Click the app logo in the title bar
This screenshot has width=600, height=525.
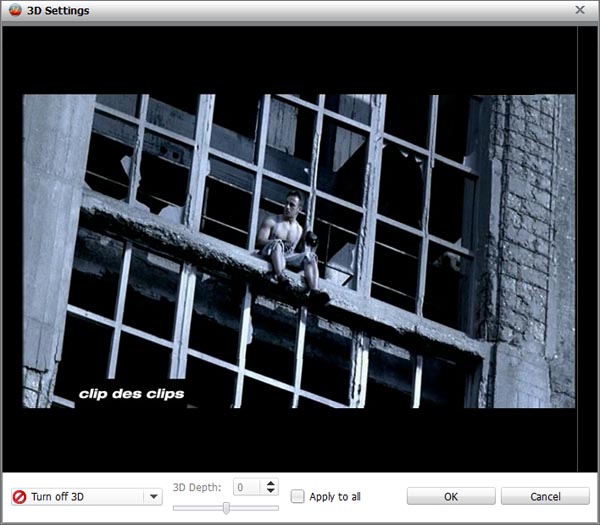tap(15, 10)
